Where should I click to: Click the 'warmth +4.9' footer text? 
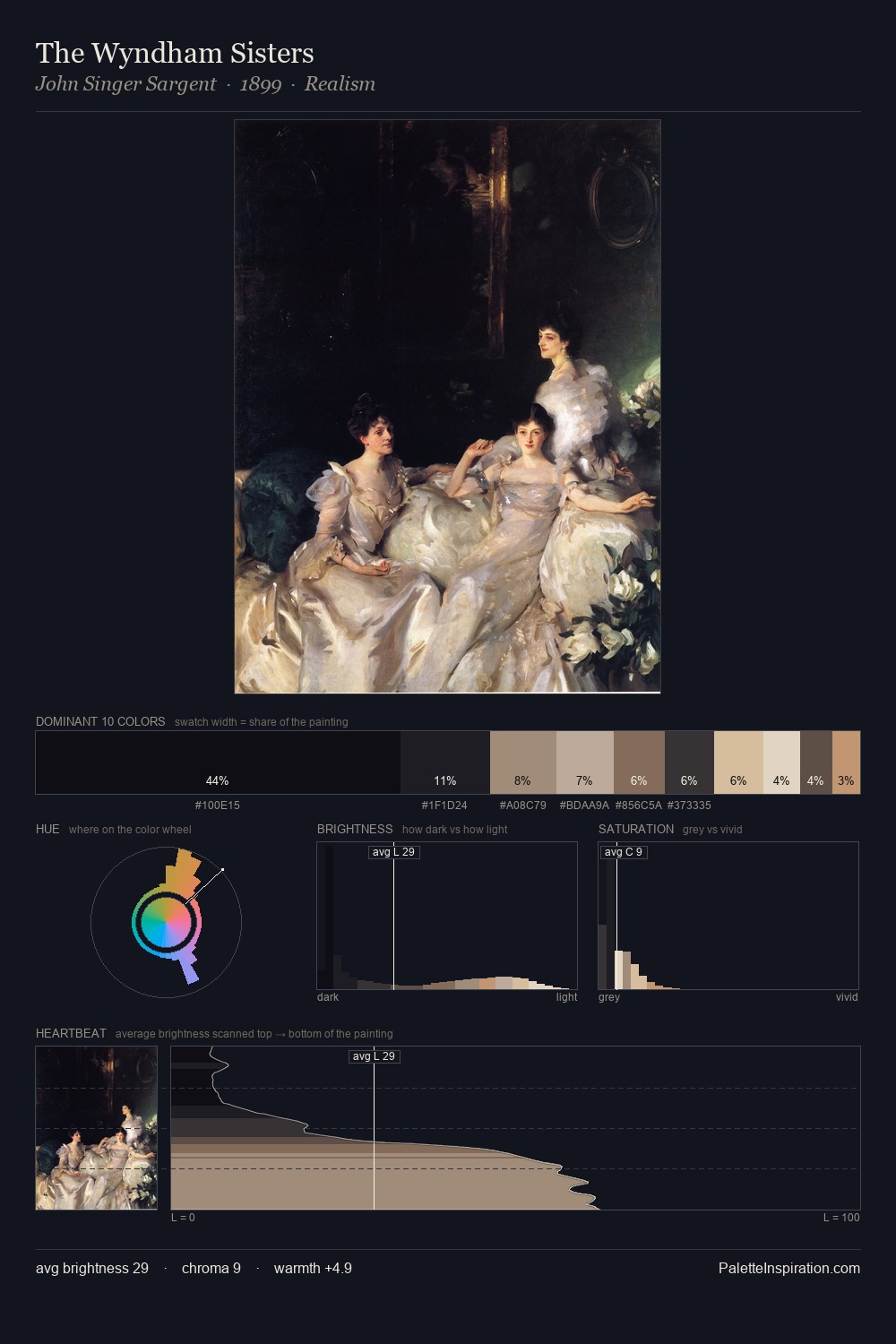(x=313, y=1268)
